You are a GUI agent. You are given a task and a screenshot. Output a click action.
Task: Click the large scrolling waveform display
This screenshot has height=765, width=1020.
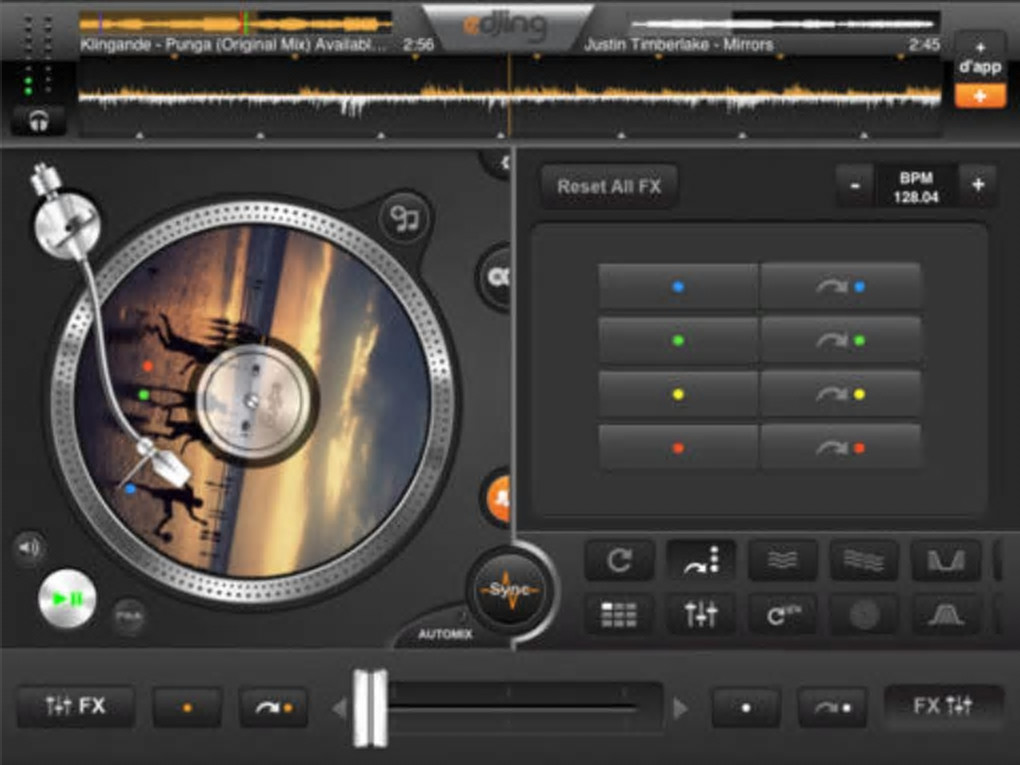pos(510,98)
